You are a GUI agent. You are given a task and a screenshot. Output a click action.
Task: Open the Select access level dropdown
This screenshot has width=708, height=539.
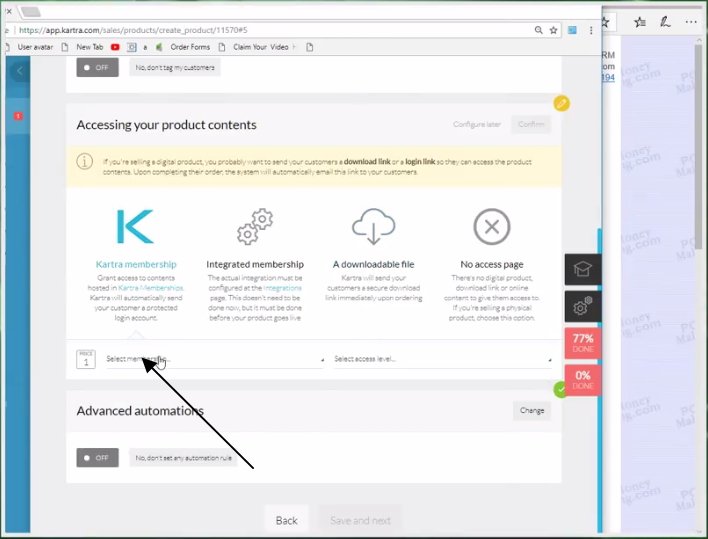pyautogui.click(x=442, y=359)
